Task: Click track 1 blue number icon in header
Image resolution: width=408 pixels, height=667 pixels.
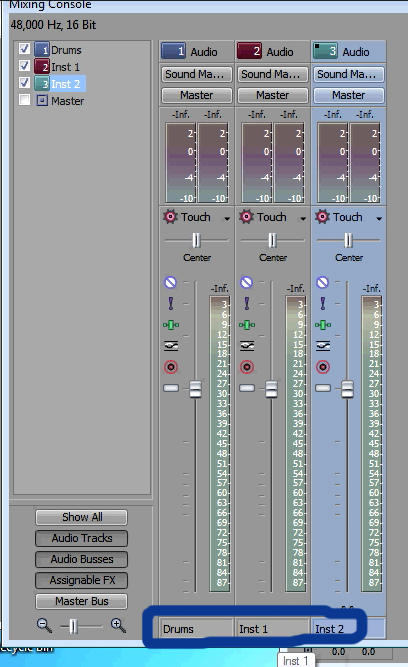Action: pyautogui.click(x=174, y=51)
